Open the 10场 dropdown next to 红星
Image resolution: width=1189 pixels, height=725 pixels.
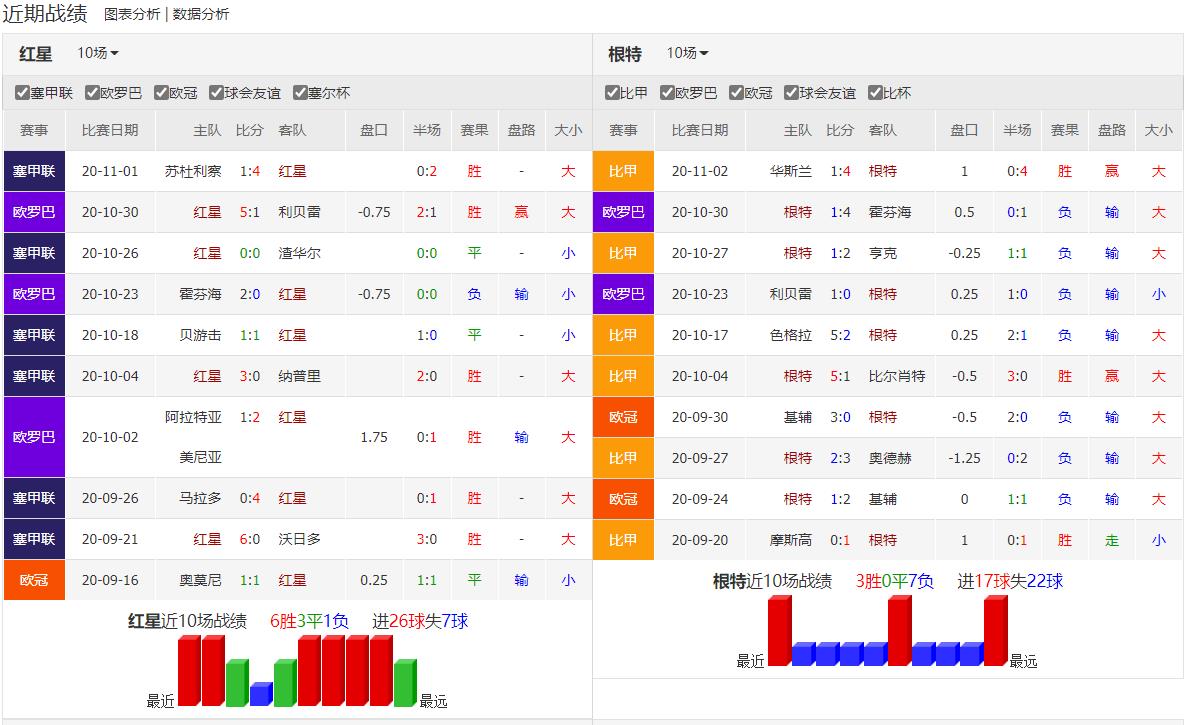[98, 53]
